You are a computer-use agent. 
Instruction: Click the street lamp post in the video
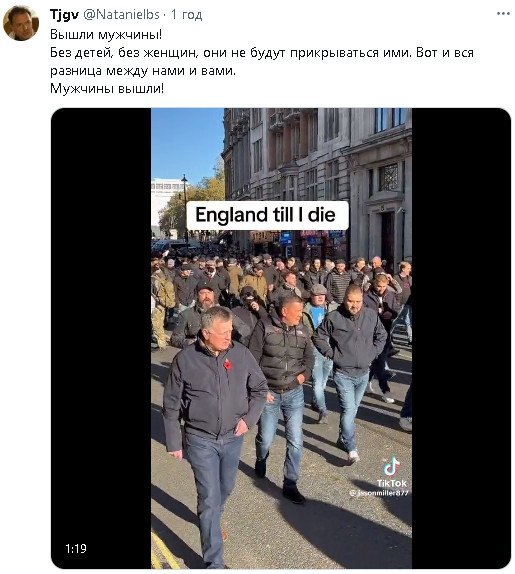coord(185,209)
